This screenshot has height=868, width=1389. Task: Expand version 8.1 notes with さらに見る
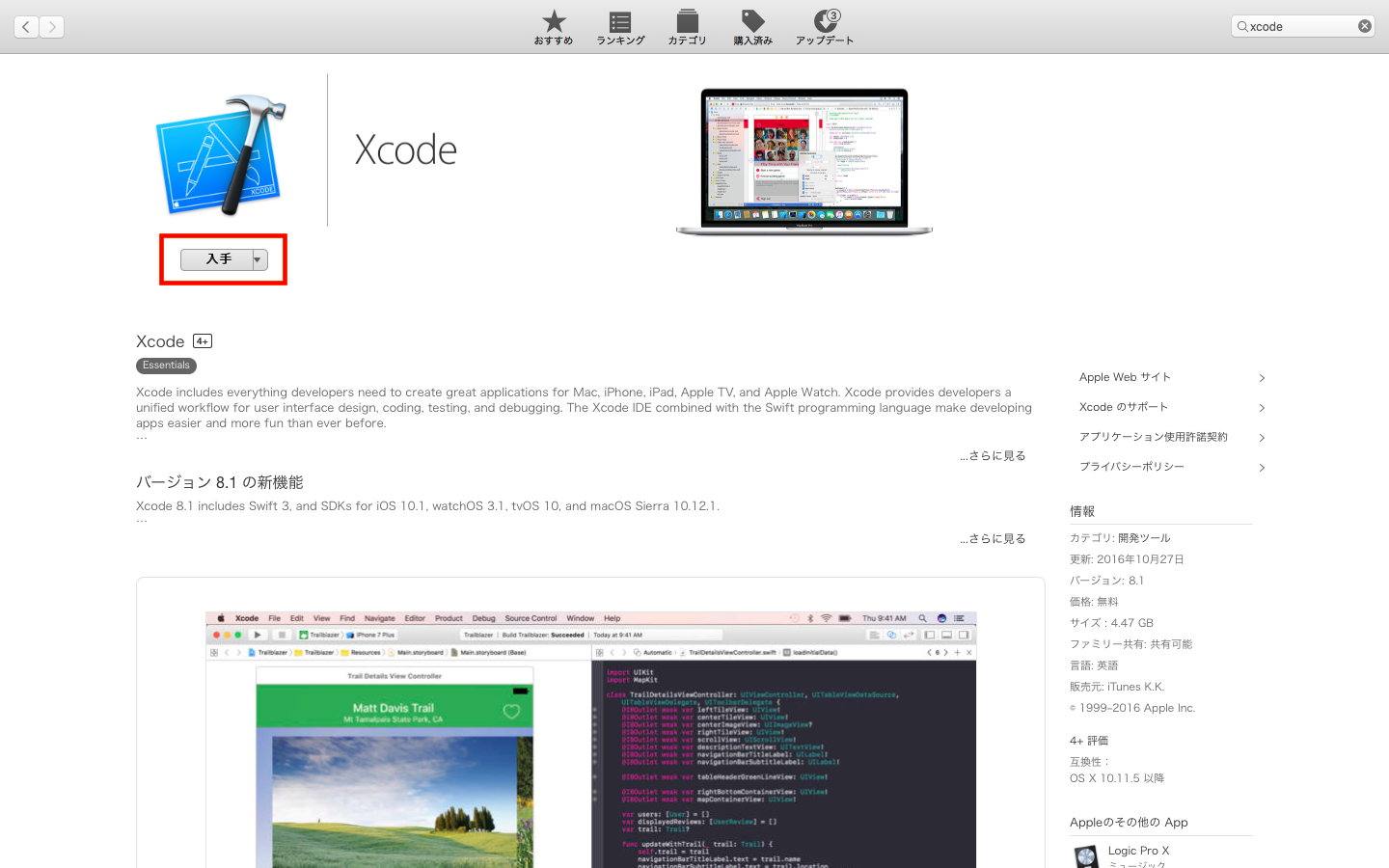993,539
